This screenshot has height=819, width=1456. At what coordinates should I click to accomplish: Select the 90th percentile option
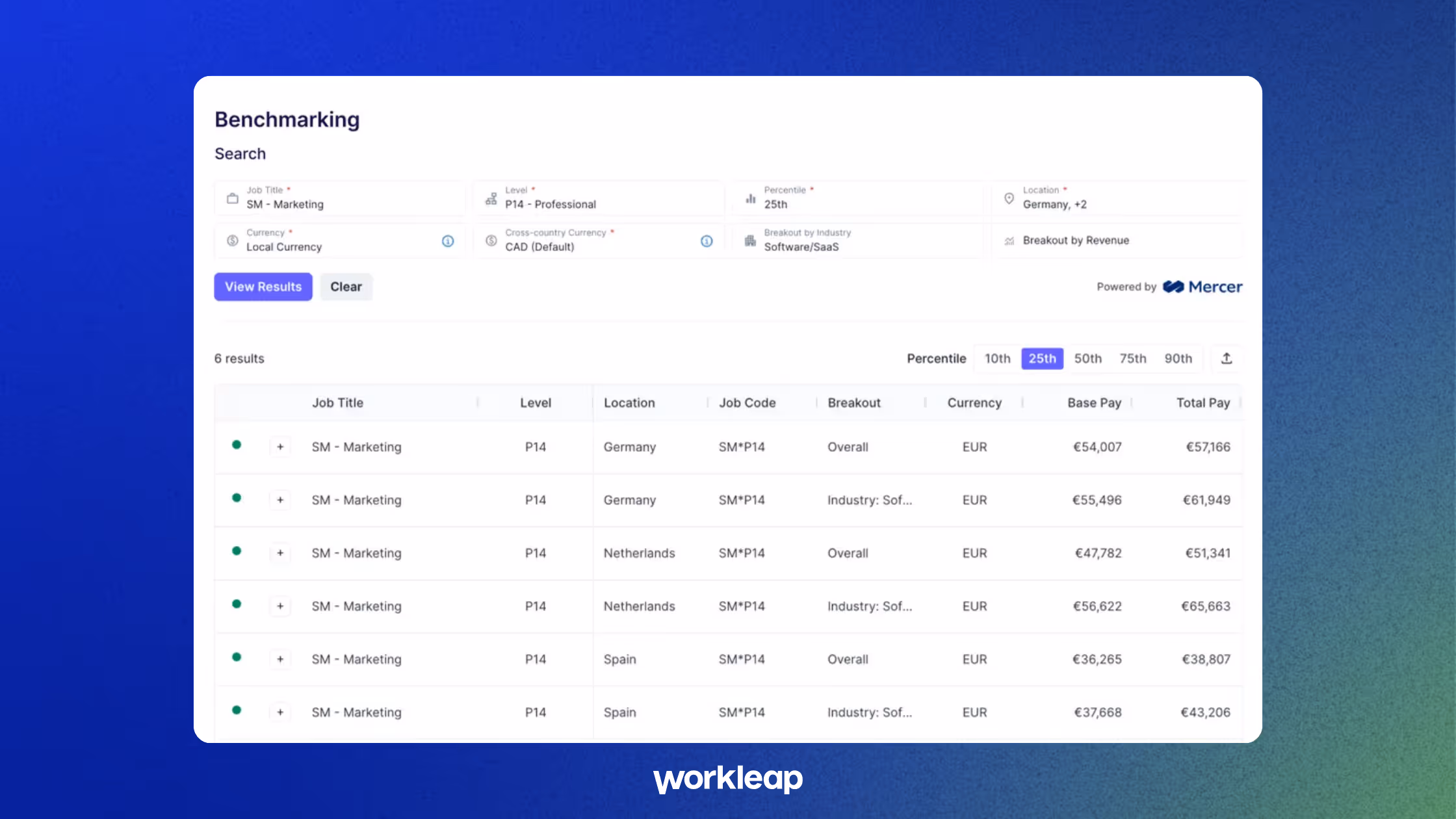pos(1178,358)
